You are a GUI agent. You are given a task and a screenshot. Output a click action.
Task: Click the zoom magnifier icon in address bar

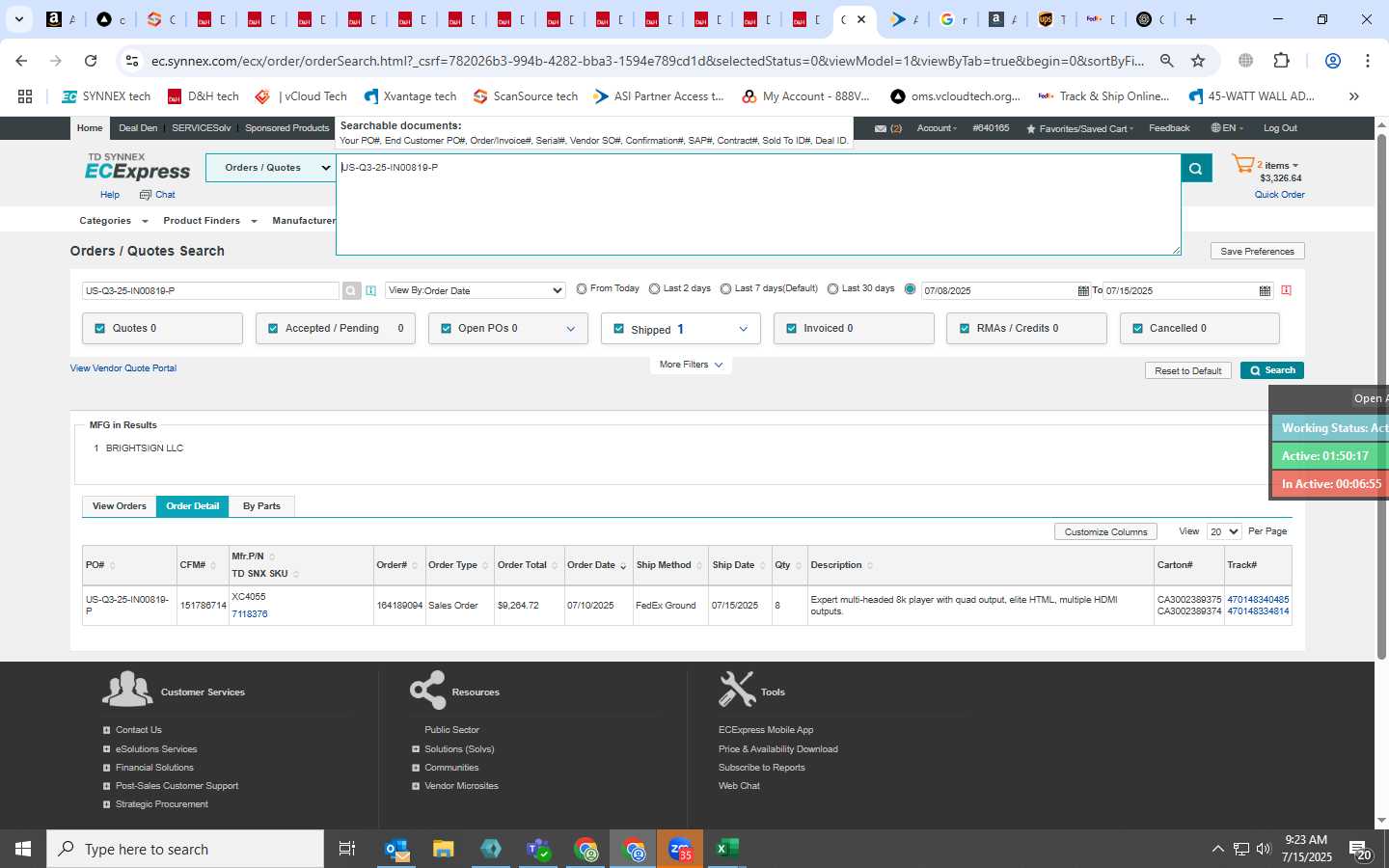pos(1166,61)
